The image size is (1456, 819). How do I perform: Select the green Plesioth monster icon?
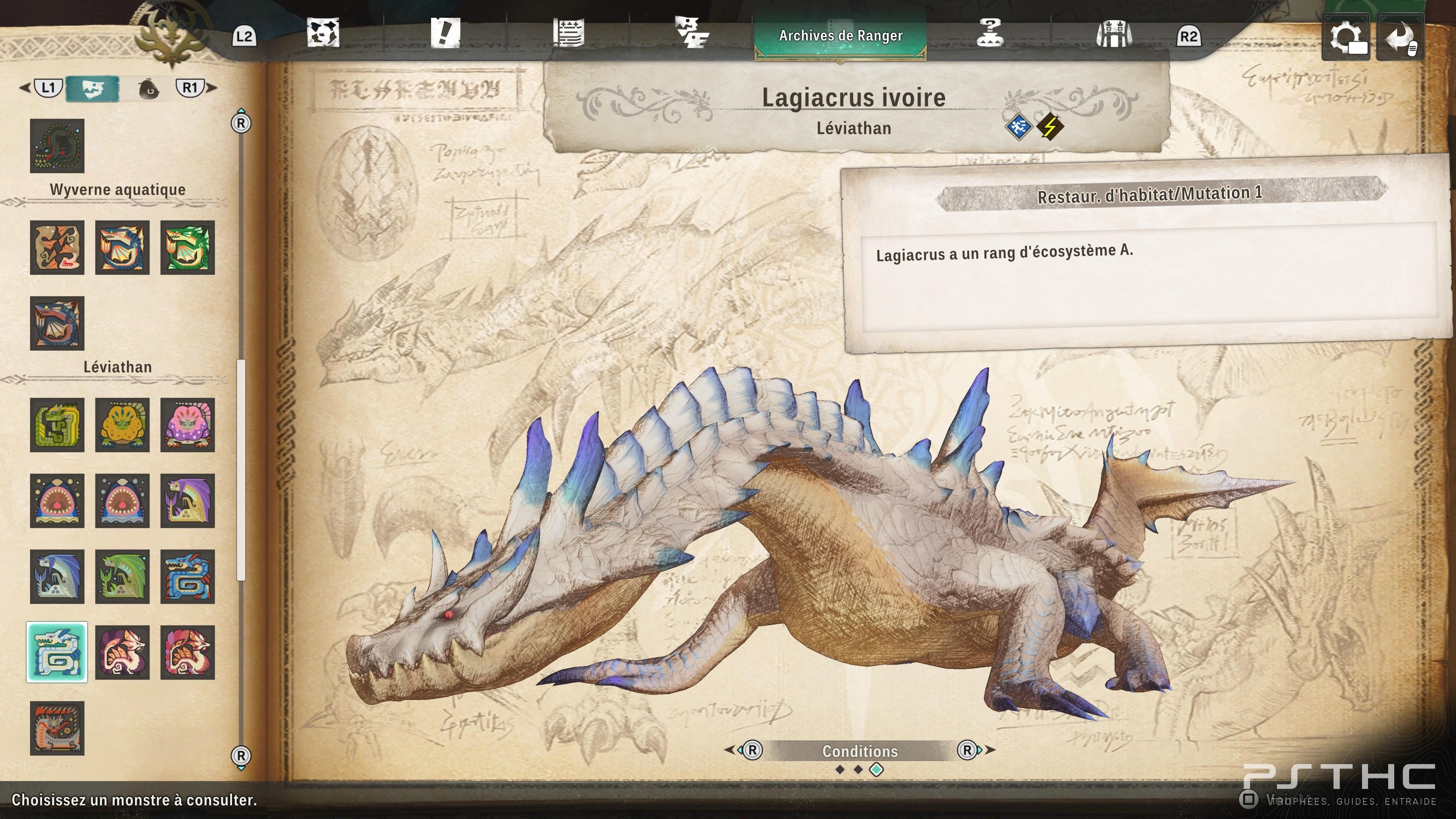click(188, 248)
